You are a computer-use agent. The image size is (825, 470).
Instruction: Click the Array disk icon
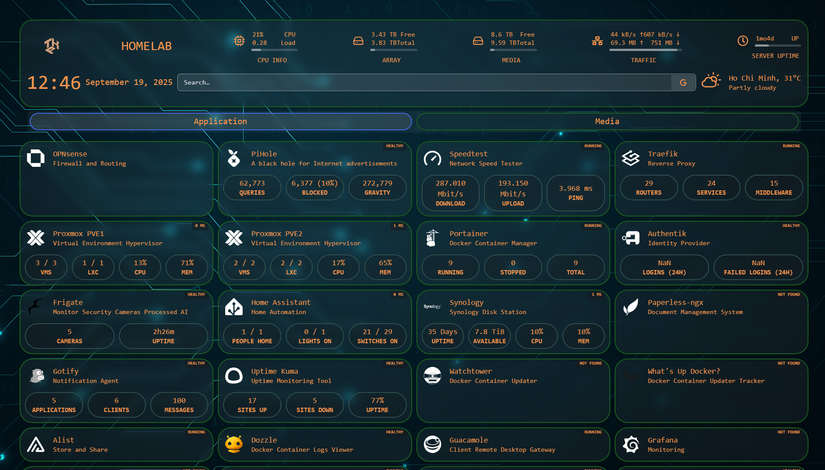click(x=358, y=41)
